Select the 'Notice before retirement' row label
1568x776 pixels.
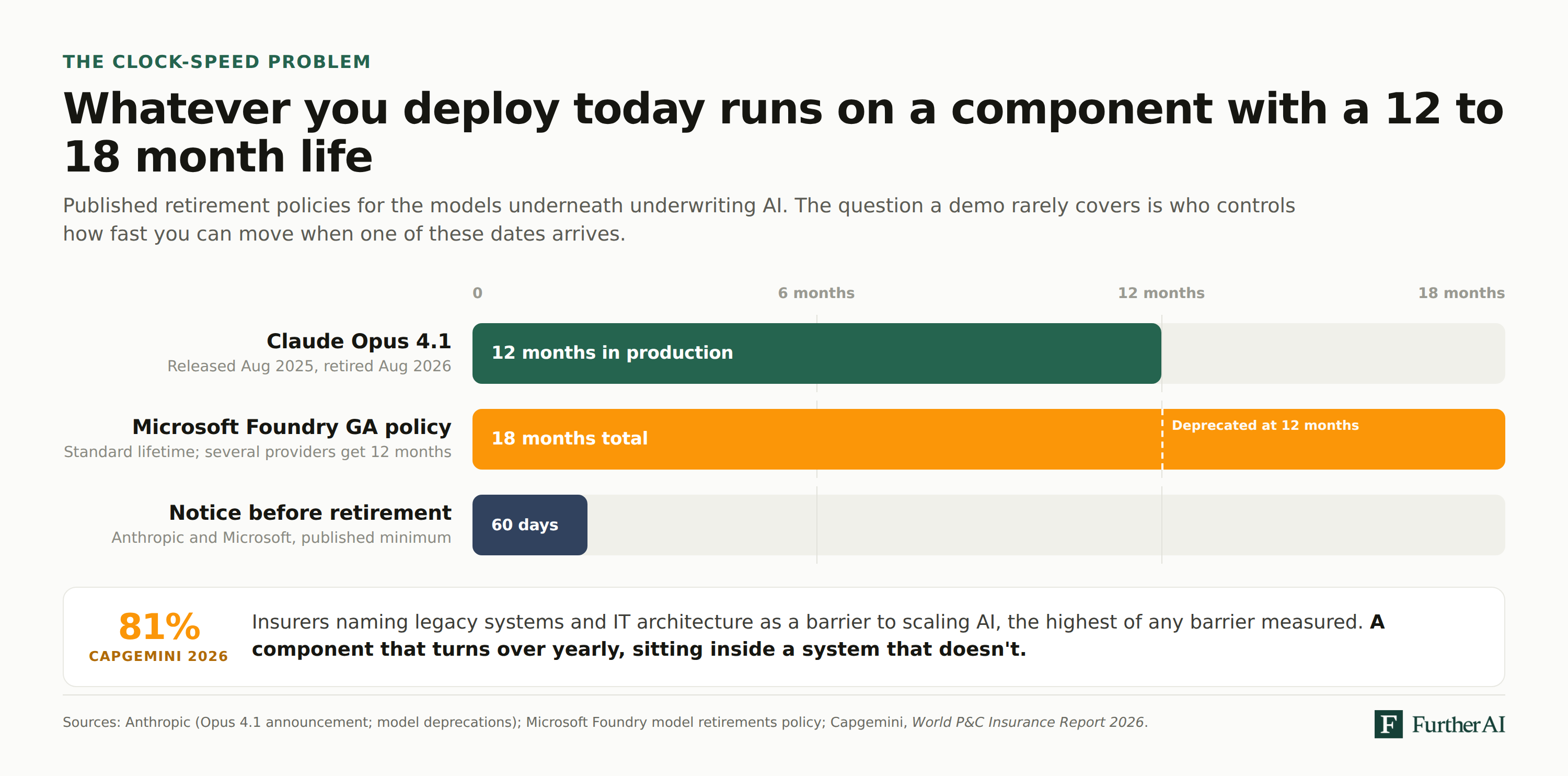click(310, 513)
